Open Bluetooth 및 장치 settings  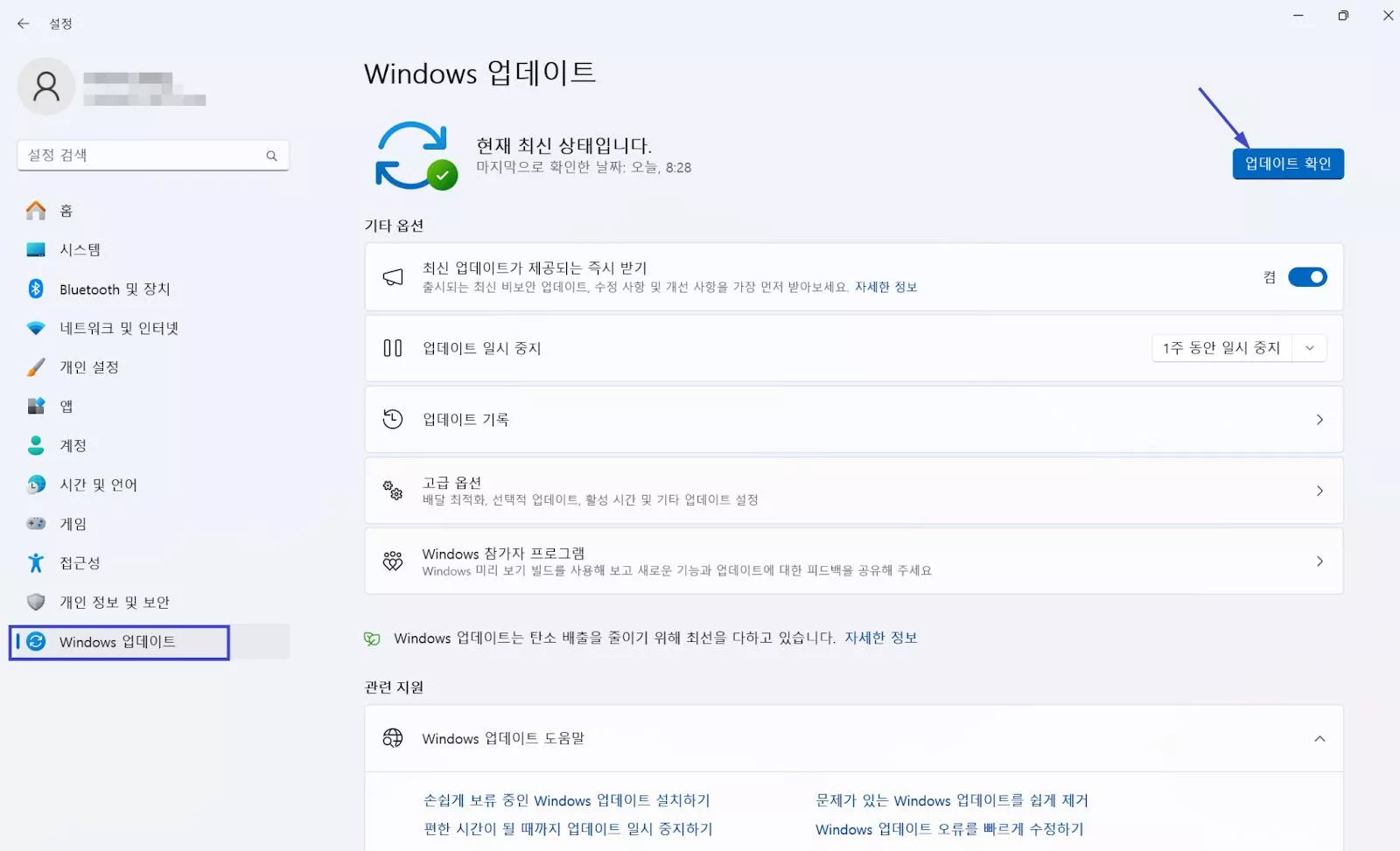click(153, 289)
